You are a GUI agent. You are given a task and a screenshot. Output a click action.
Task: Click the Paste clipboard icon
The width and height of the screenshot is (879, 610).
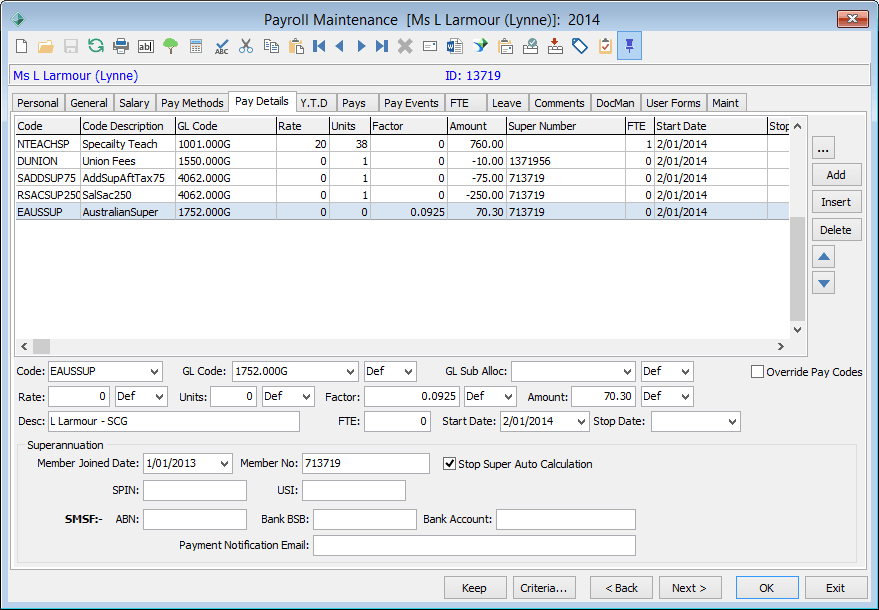pos(295,46)
